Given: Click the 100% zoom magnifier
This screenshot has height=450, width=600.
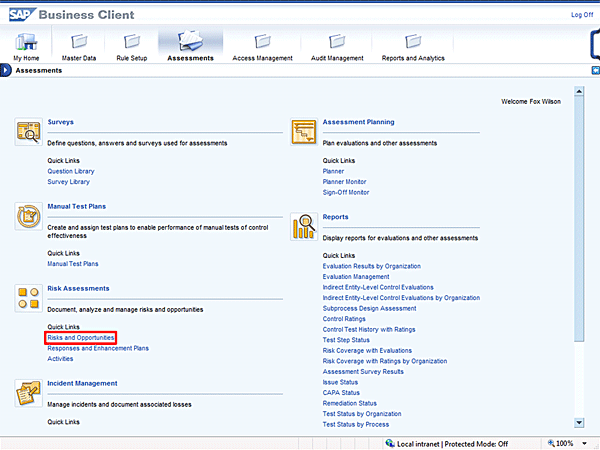Looking at the screenshot, I should (x=551, y=443).
